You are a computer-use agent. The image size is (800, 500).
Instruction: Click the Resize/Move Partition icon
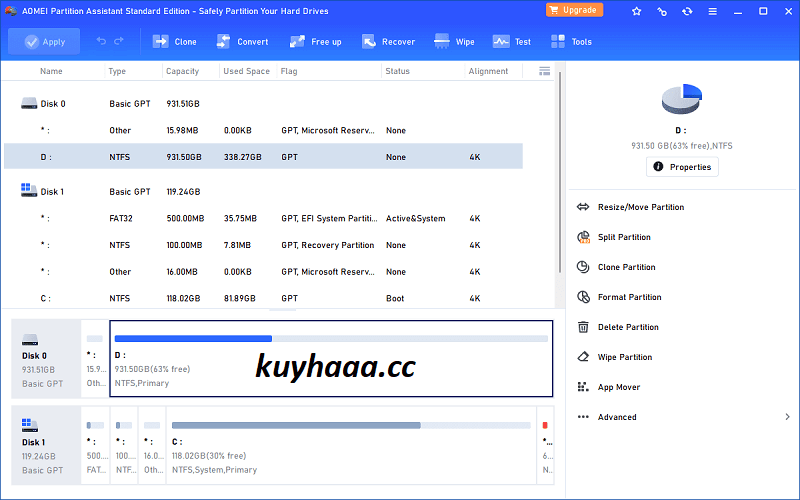[583, 207]
